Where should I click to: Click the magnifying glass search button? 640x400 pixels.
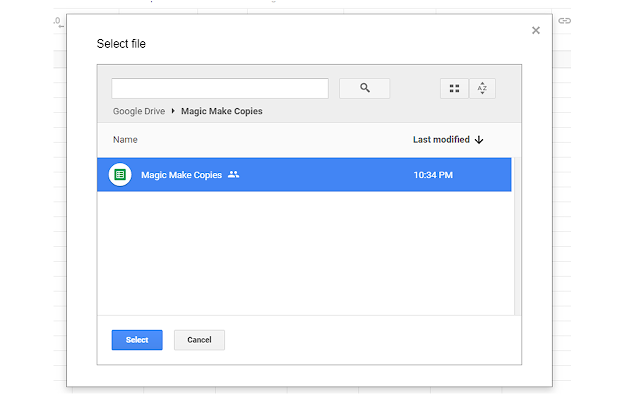(364, 88)
